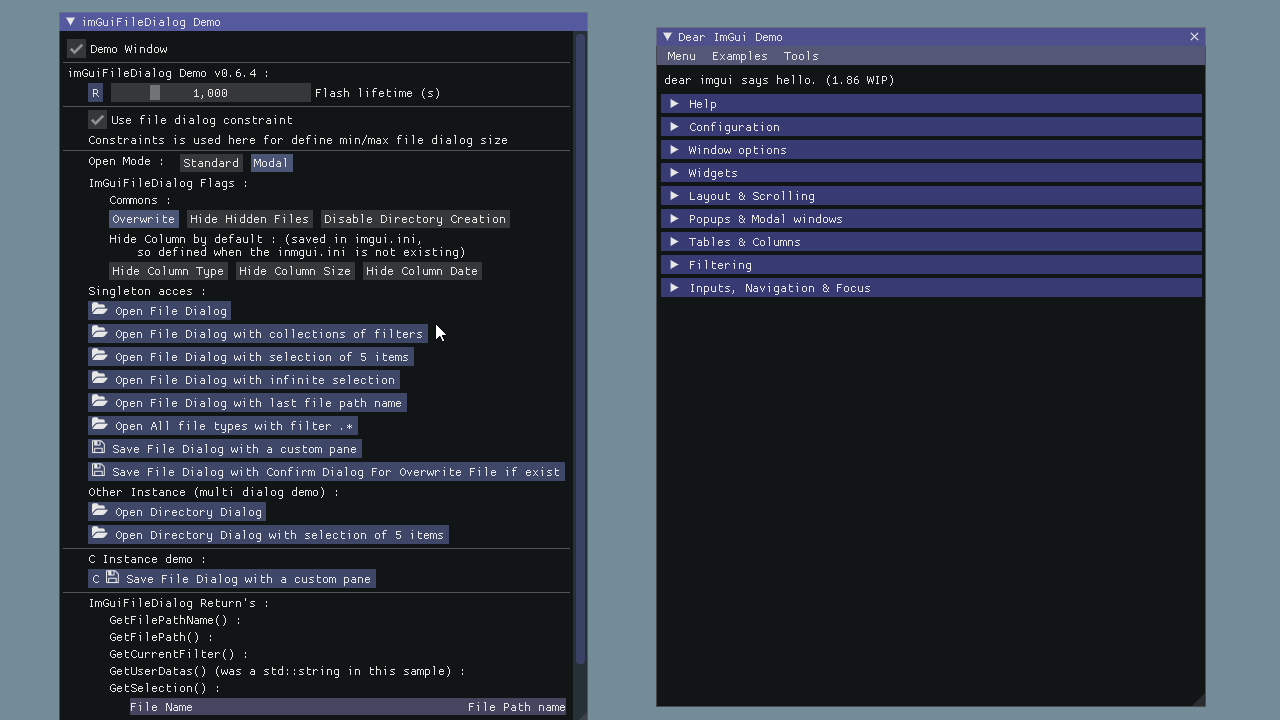Screen dimensions: 1280x720
Task: Click the save icon in the C Instance demo row
Action: click(x=110, y=578)
